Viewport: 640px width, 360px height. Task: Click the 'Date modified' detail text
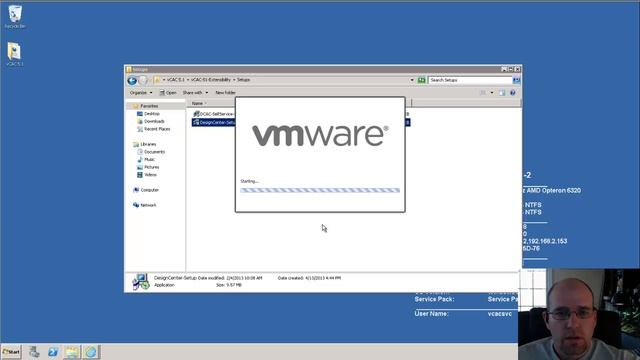click(230, 278)
